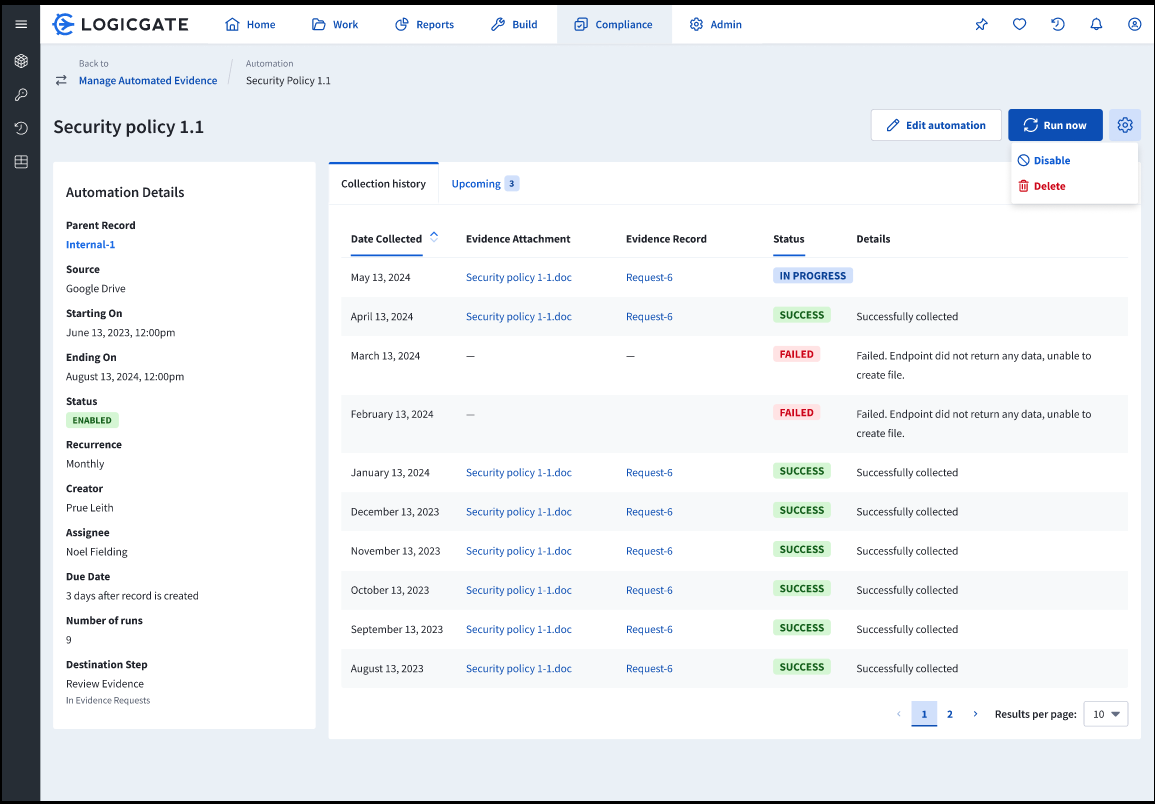Switch to the Upcoming tab
Image resolution: width=1155 pixels, height=804 pixels.
tap(485, 183)
